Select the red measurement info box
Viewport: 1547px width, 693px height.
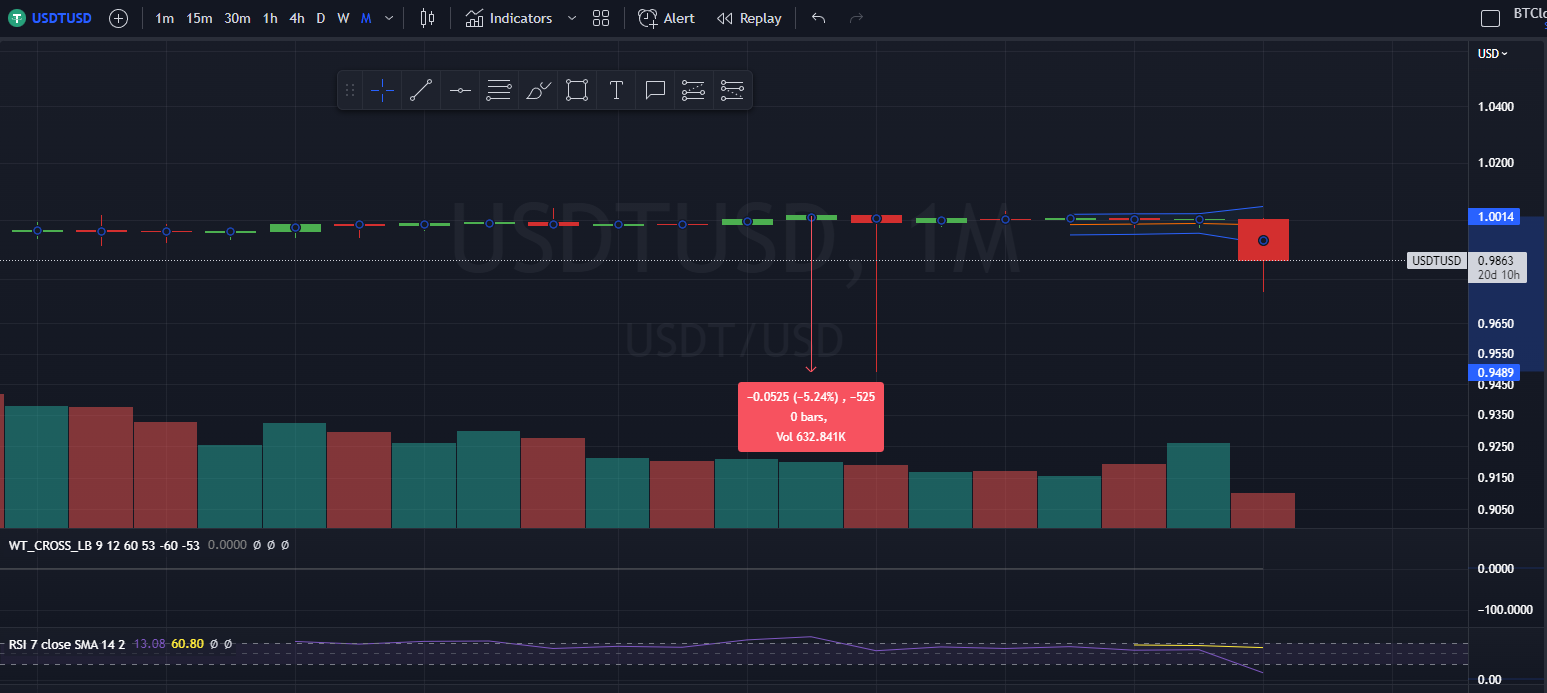pos(811,417)
